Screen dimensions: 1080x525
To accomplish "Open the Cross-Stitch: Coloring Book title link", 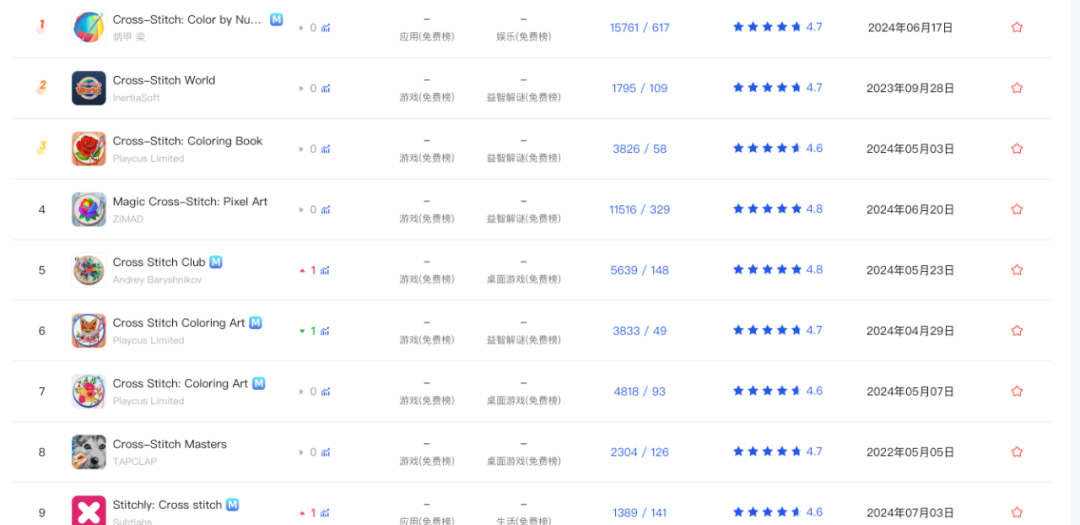I will tap(187, 141).
